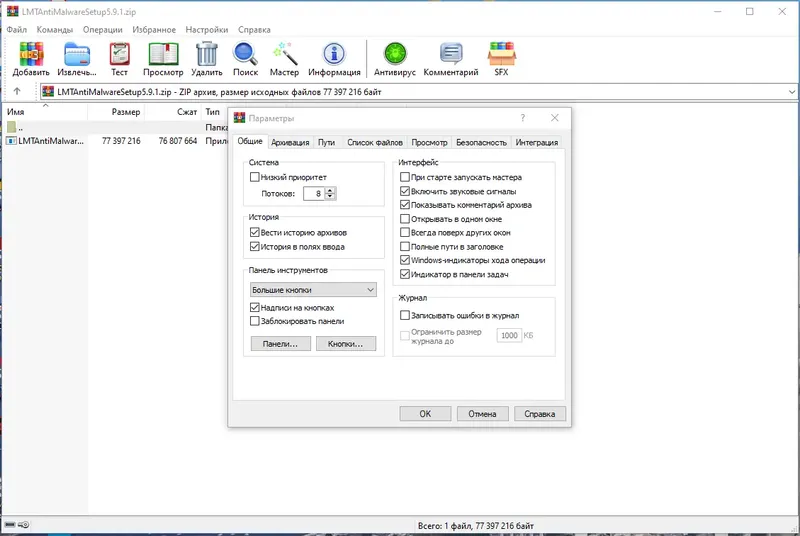Click the help question mark in Параметры dialog
Viewport: 800px width, 536px height.
[522, 118]
